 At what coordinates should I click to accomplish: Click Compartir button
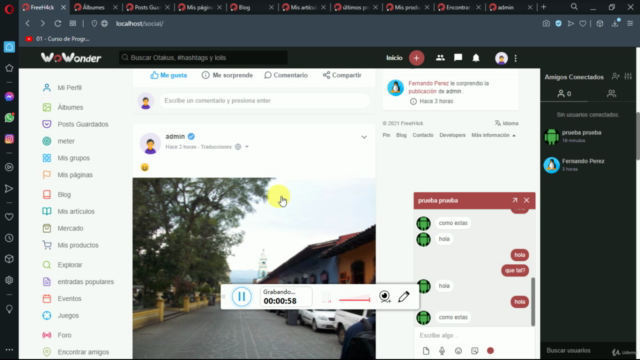tap(342, 75)
